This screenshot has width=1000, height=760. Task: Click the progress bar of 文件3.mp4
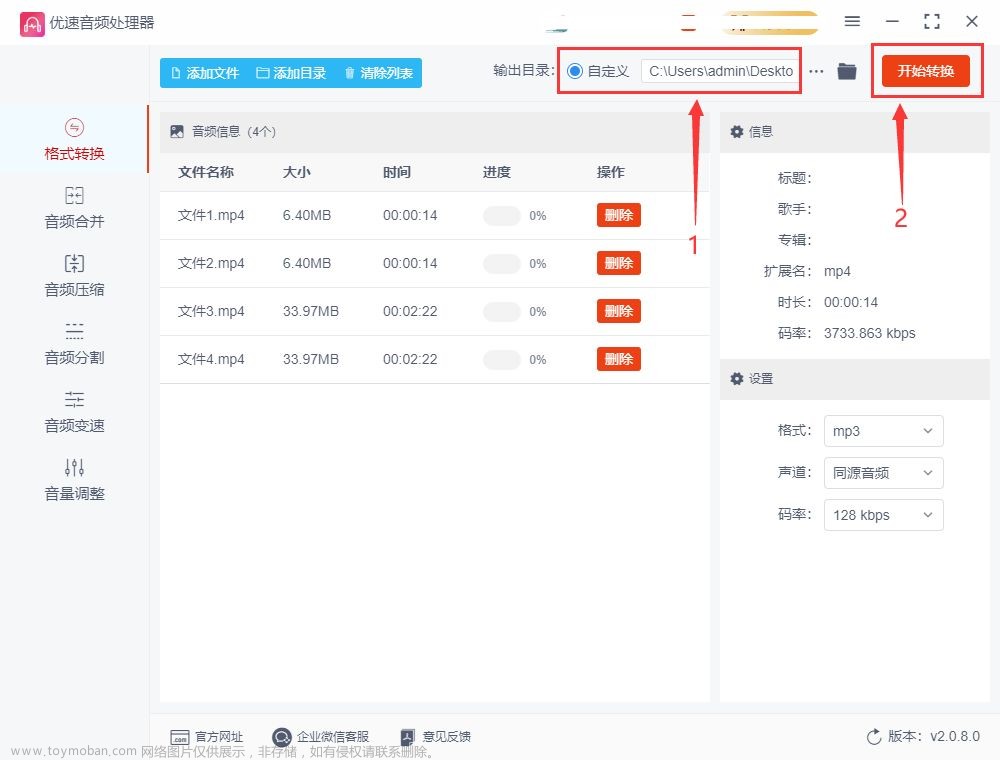[x=502, y=312]
